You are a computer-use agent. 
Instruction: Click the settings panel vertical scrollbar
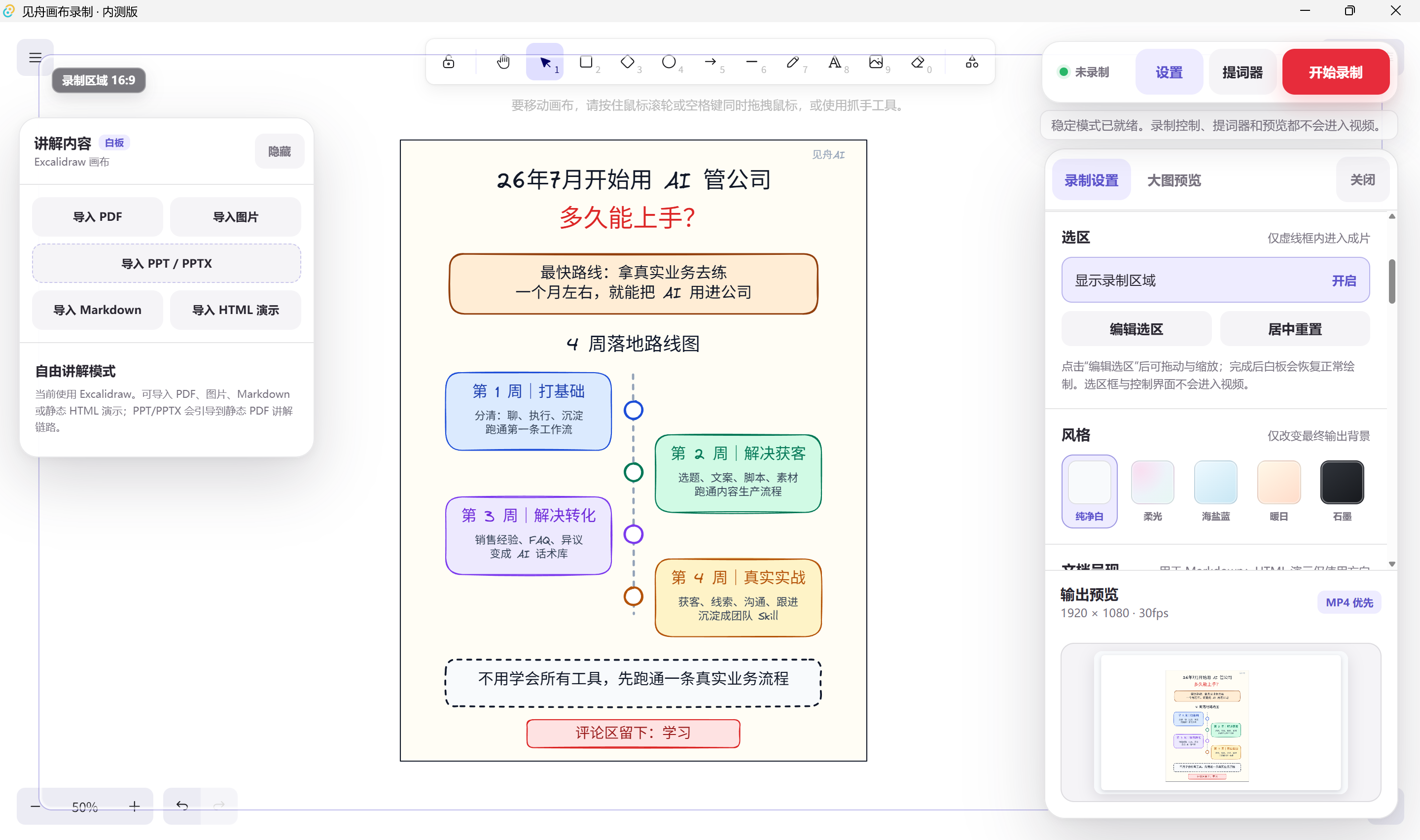[1392, 281]
